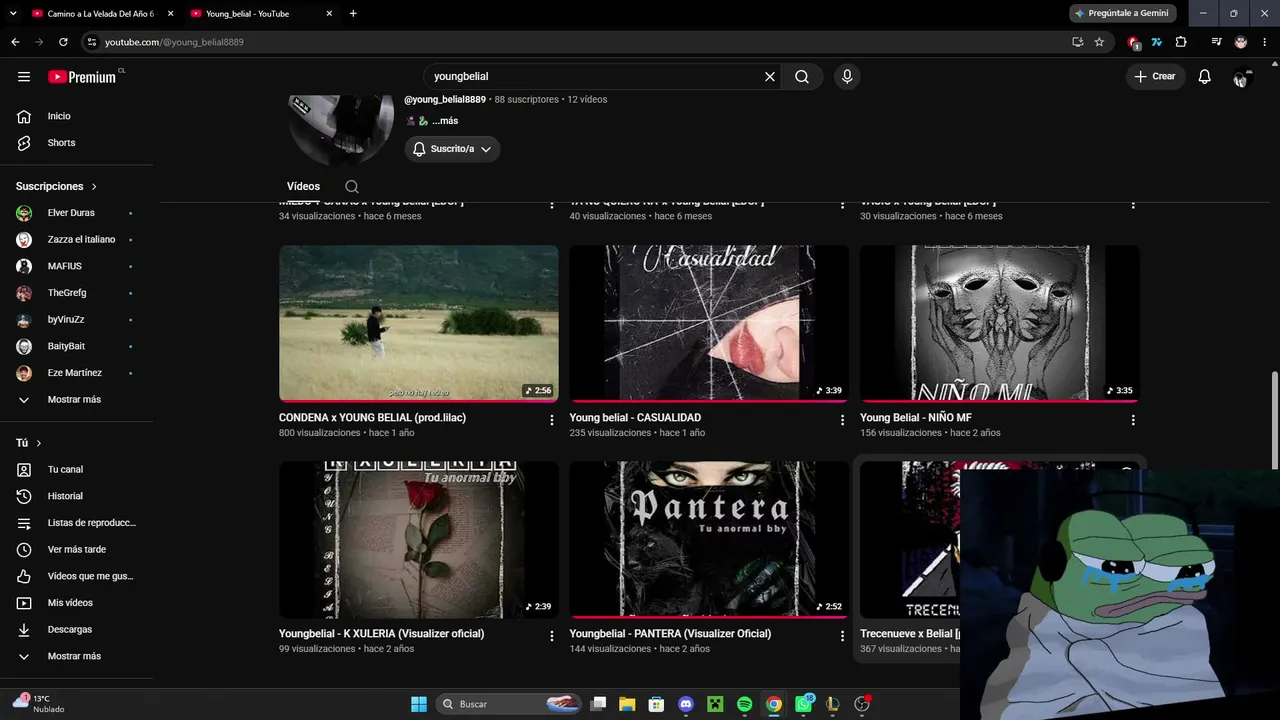
Task: Click the Crear button
Action: [1155, 77]
